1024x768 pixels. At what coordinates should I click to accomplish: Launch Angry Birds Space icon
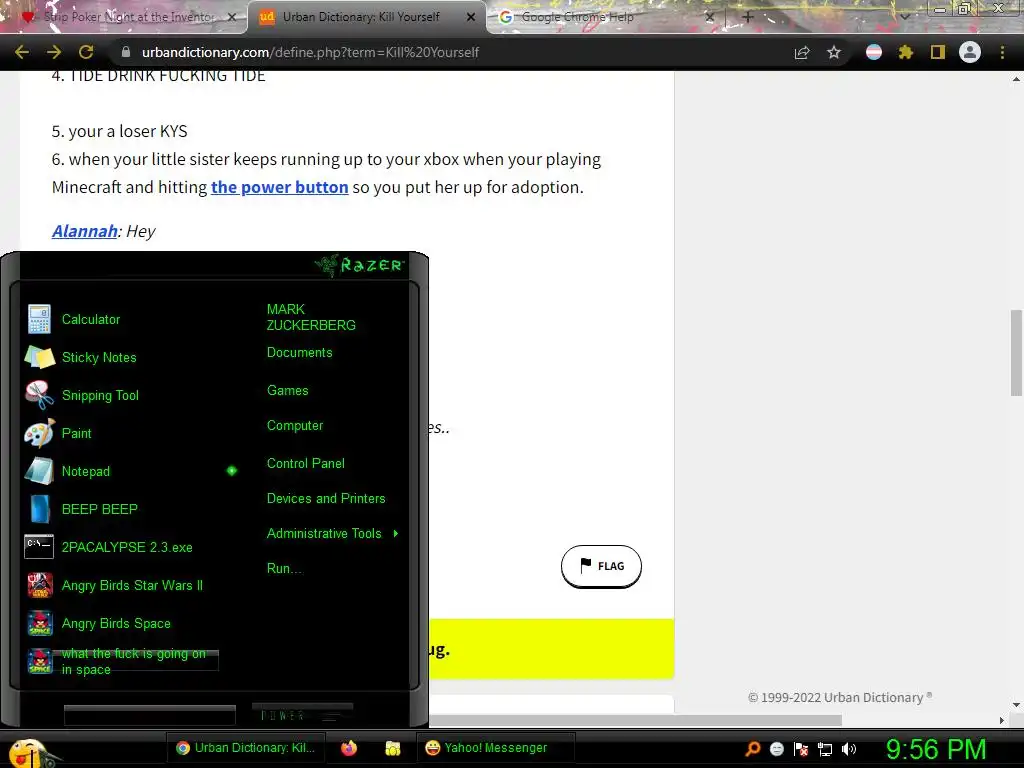[x=39, y=623]
